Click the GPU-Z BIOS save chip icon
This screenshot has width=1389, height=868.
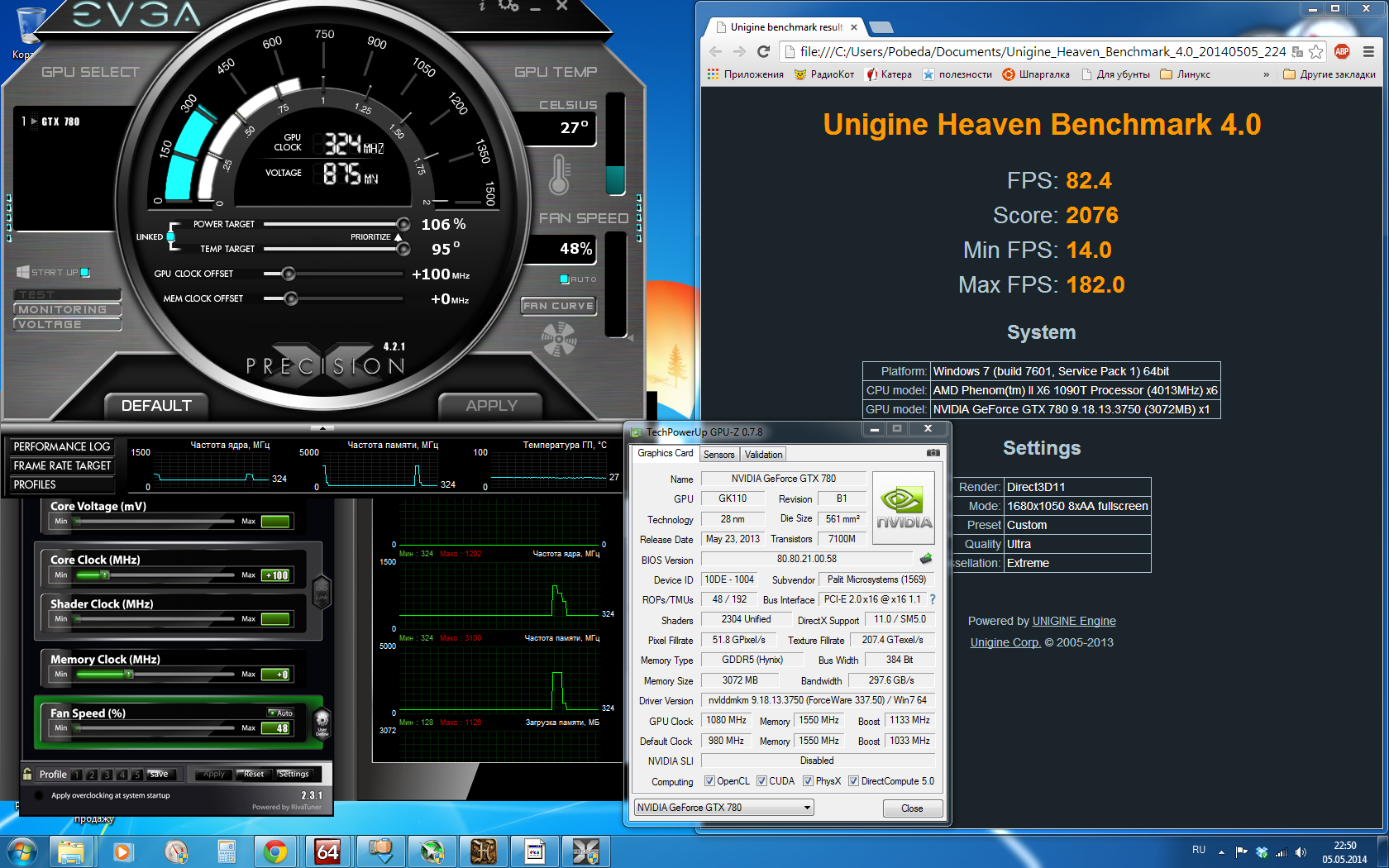pos(926,559)
